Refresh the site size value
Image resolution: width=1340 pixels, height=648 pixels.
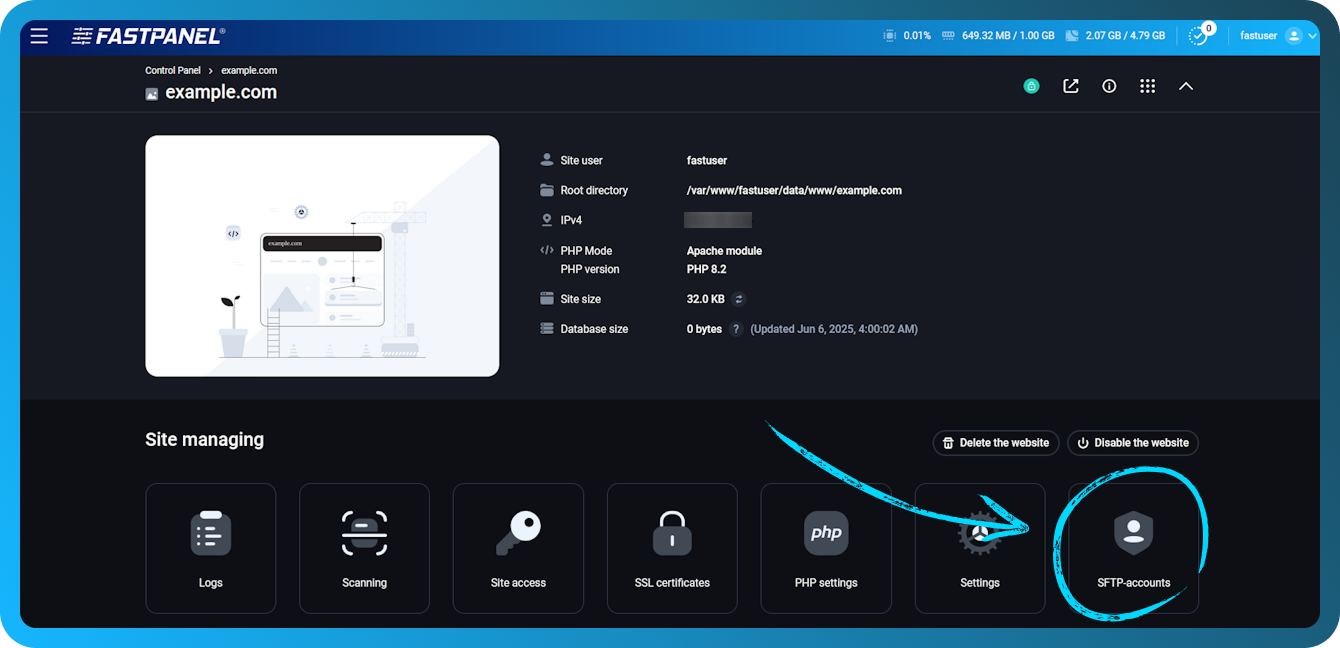(x=737, y=298)
